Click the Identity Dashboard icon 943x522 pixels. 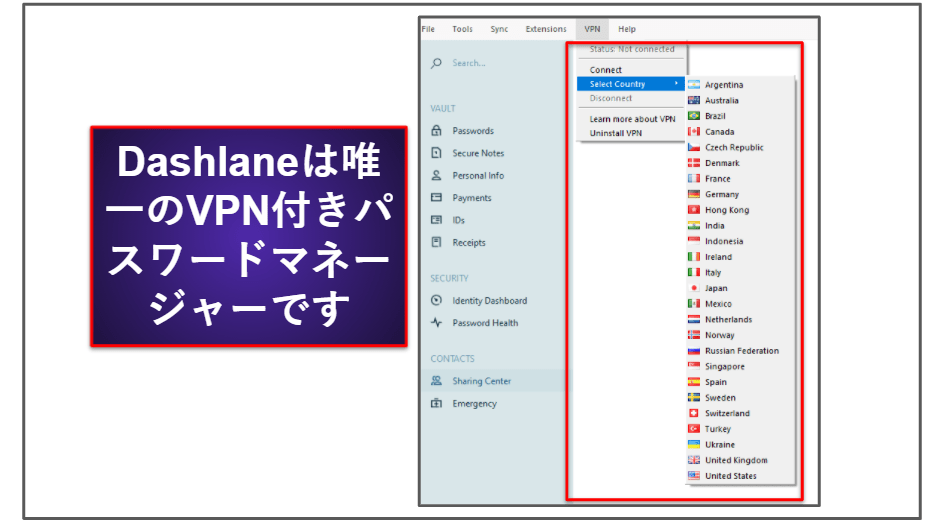click(x=437, y=300)
